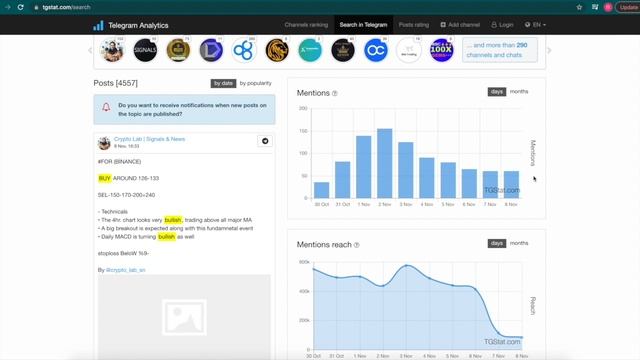This screenshot has width=640, height=360.
Task: Open the purple D-arrow channel avatar
Action: (211, 50)
